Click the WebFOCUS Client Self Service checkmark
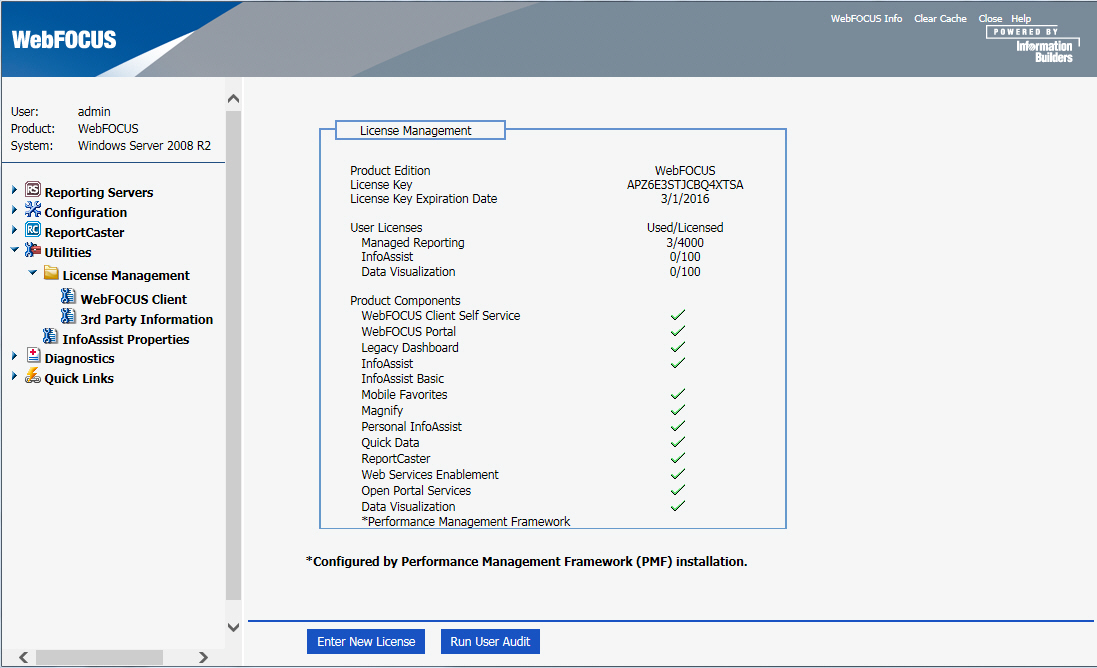 (x=678, y=315)
